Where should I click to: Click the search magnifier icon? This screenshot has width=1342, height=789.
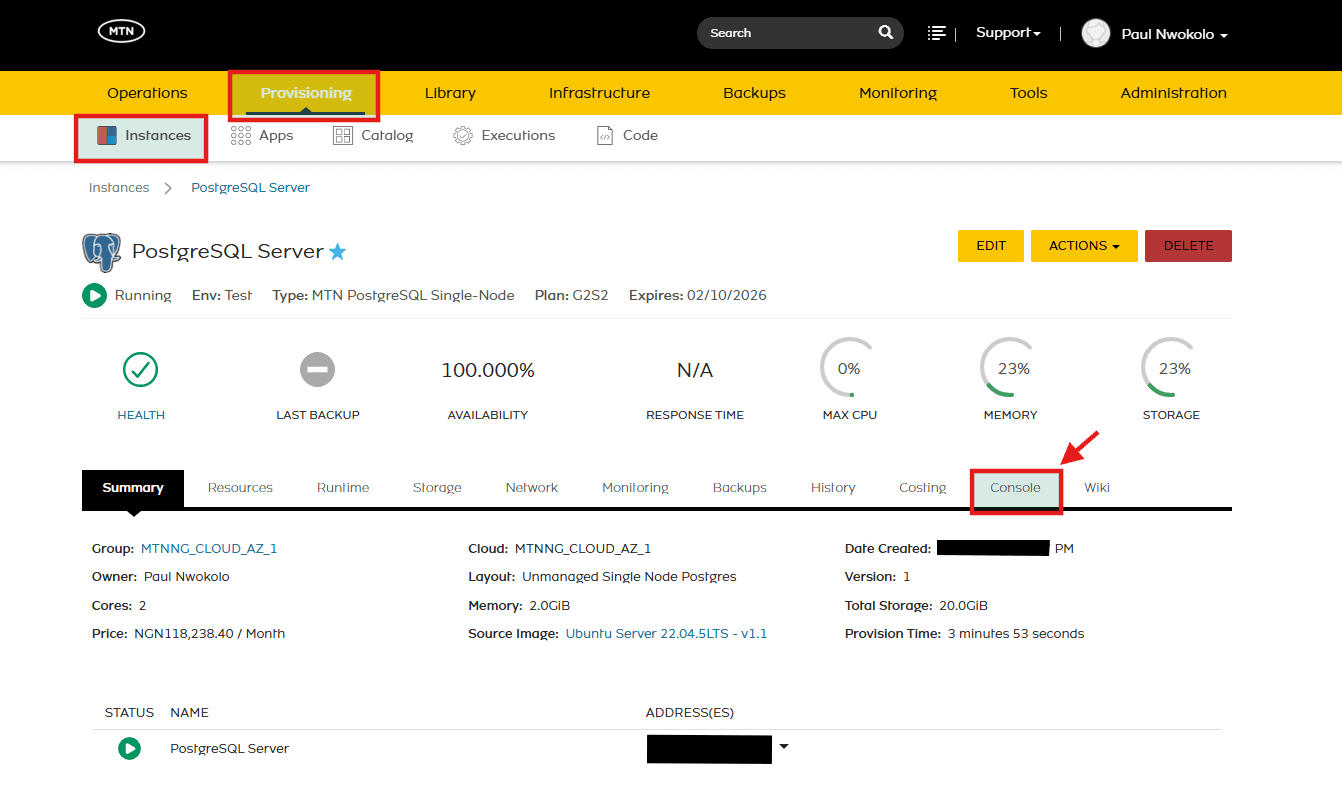[x=885, y=33]
